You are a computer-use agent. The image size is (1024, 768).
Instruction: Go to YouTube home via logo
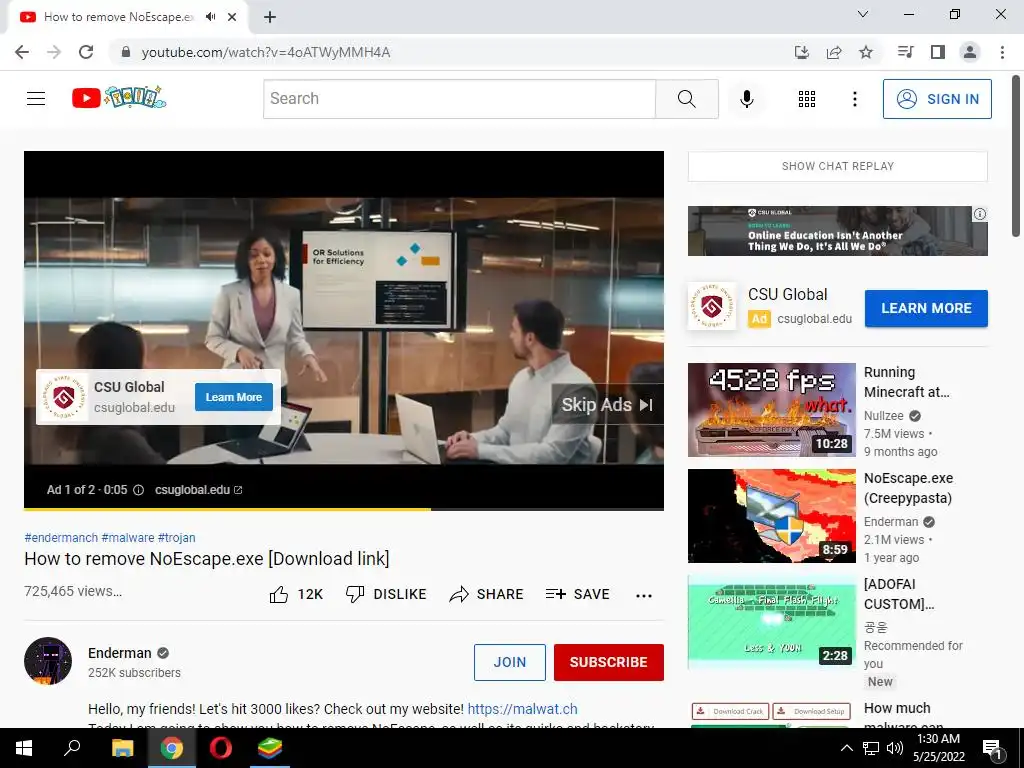[x=119, y=98]
